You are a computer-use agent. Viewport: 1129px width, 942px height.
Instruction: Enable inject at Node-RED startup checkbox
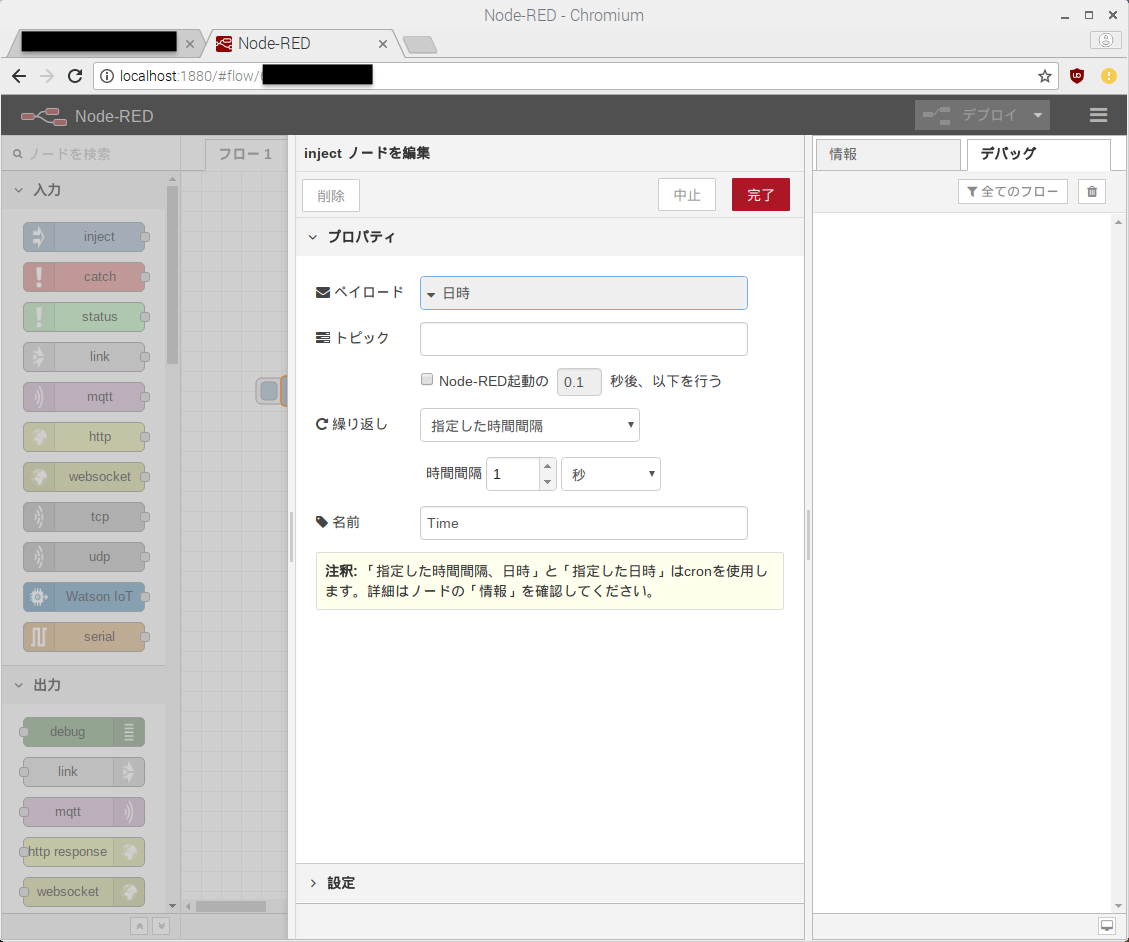tap(427, 380)
